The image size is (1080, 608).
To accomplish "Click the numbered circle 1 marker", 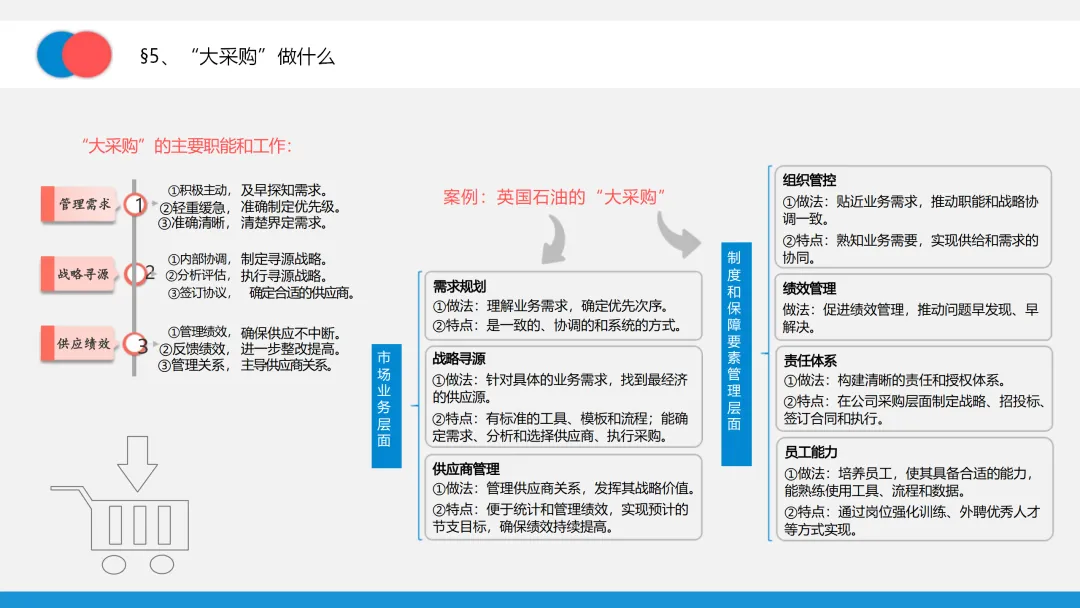I will point(136,205).
